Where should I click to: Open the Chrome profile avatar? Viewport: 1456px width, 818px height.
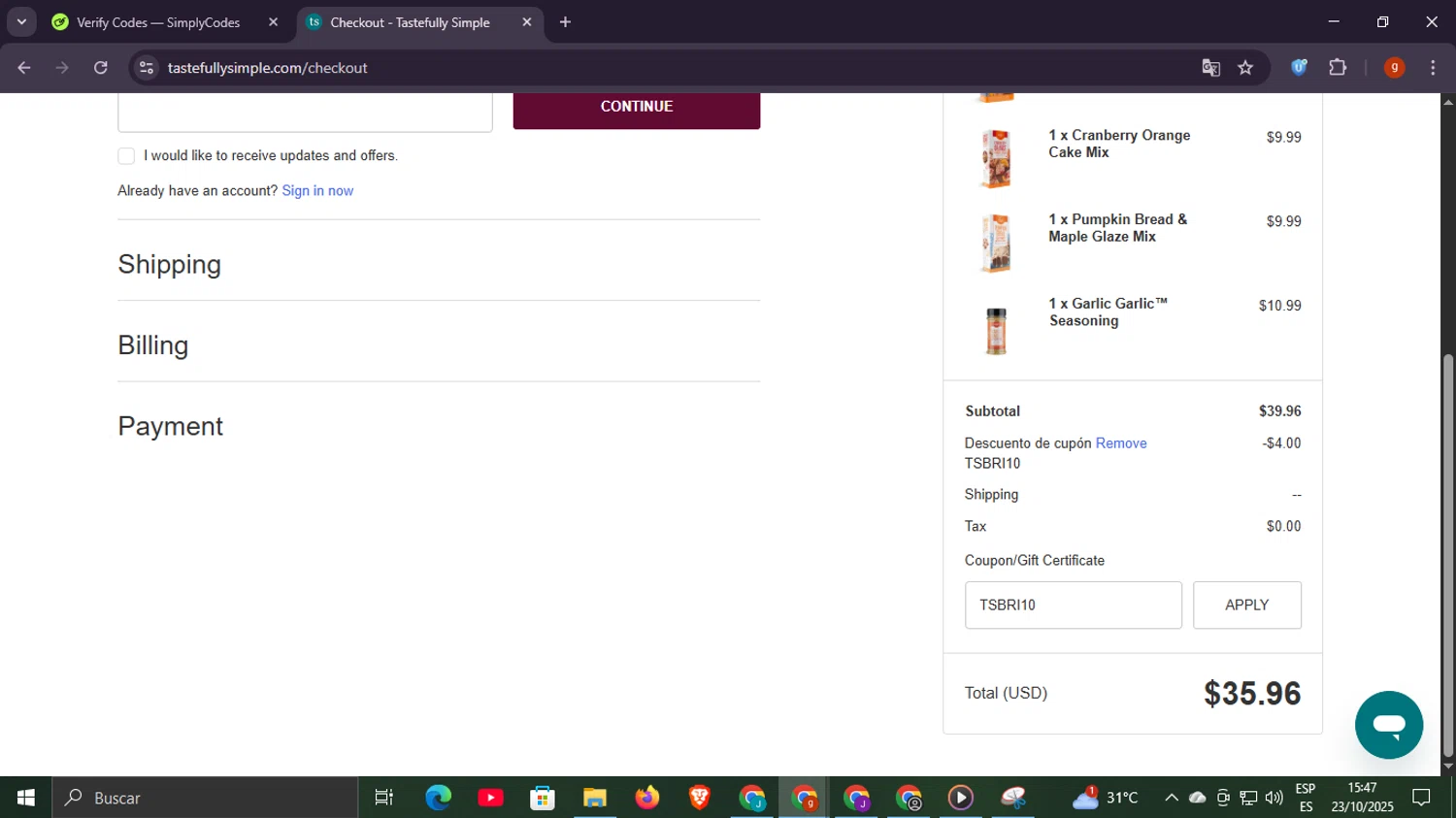1394,68
